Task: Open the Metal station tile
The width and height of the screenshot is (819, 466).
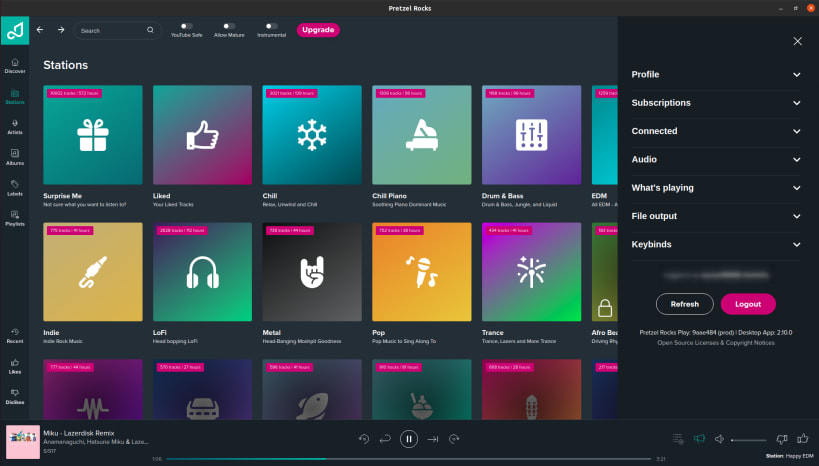Action: (x=312, y=272)
